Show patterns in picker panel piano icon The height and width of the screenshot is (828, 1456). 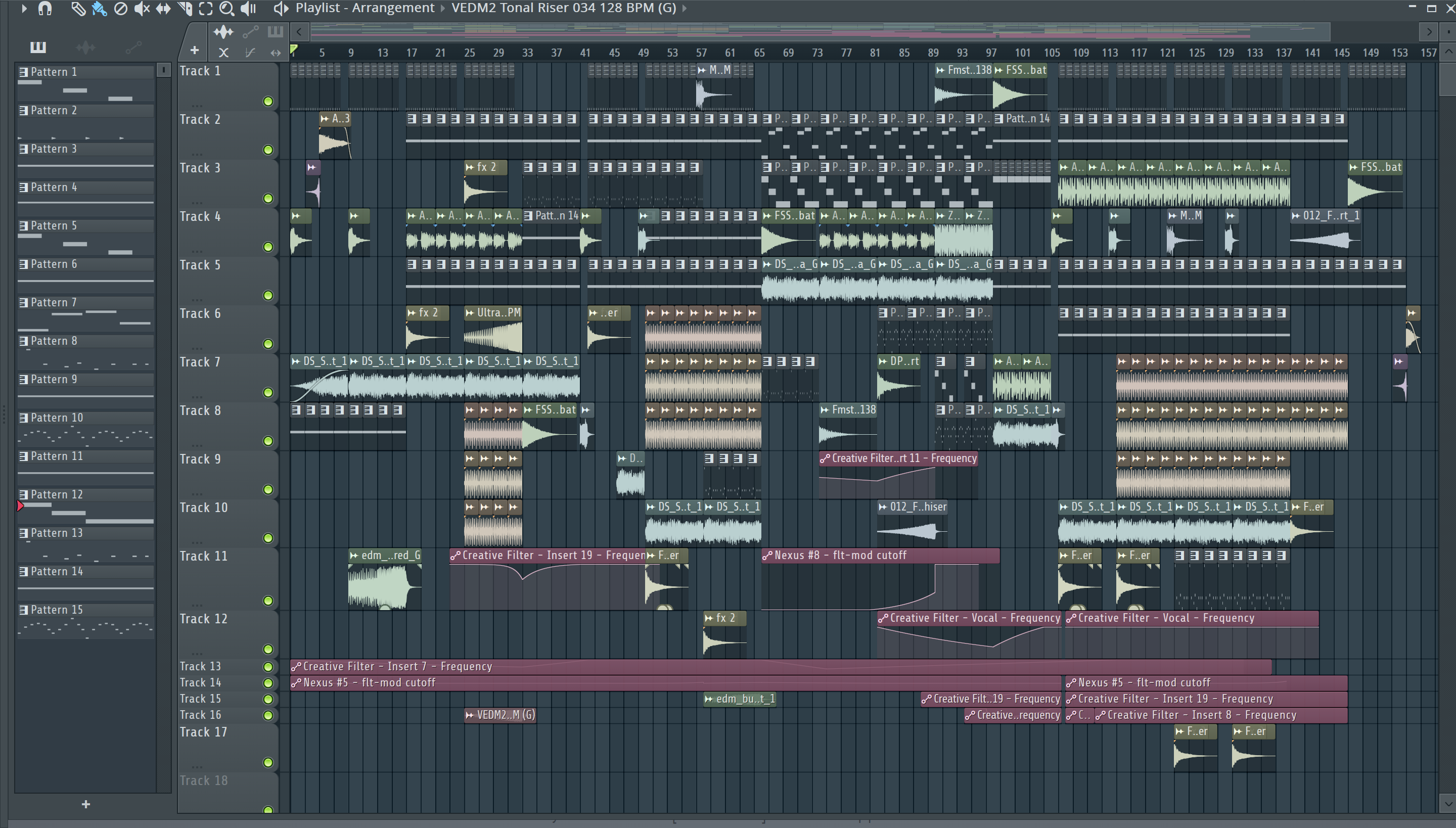[38, 47]
